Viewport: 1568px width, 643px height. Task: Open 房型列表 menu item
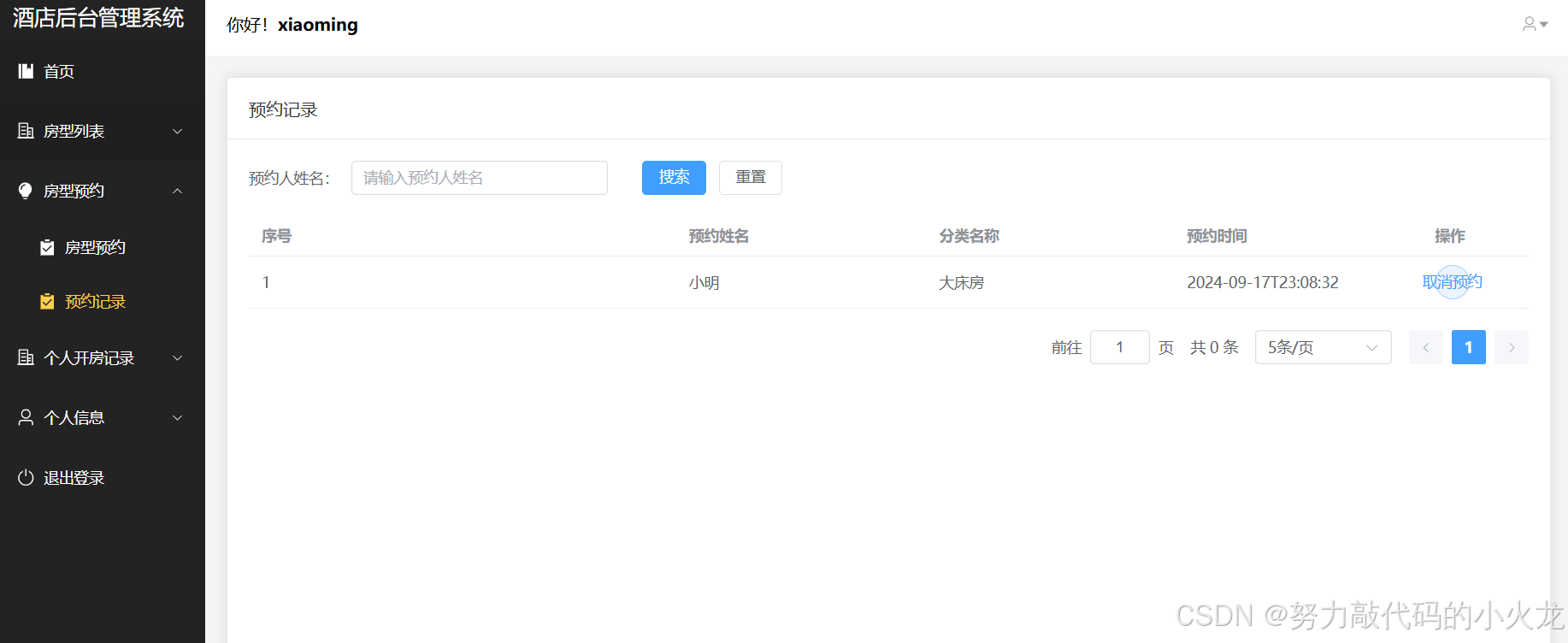(x=103, y=131)
